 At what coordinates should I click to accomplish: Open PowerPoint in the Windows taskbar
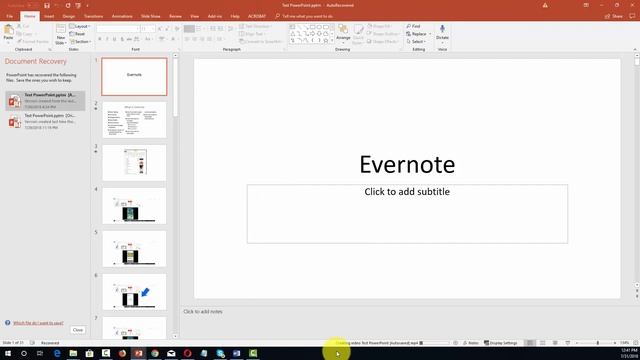(139, 353)
